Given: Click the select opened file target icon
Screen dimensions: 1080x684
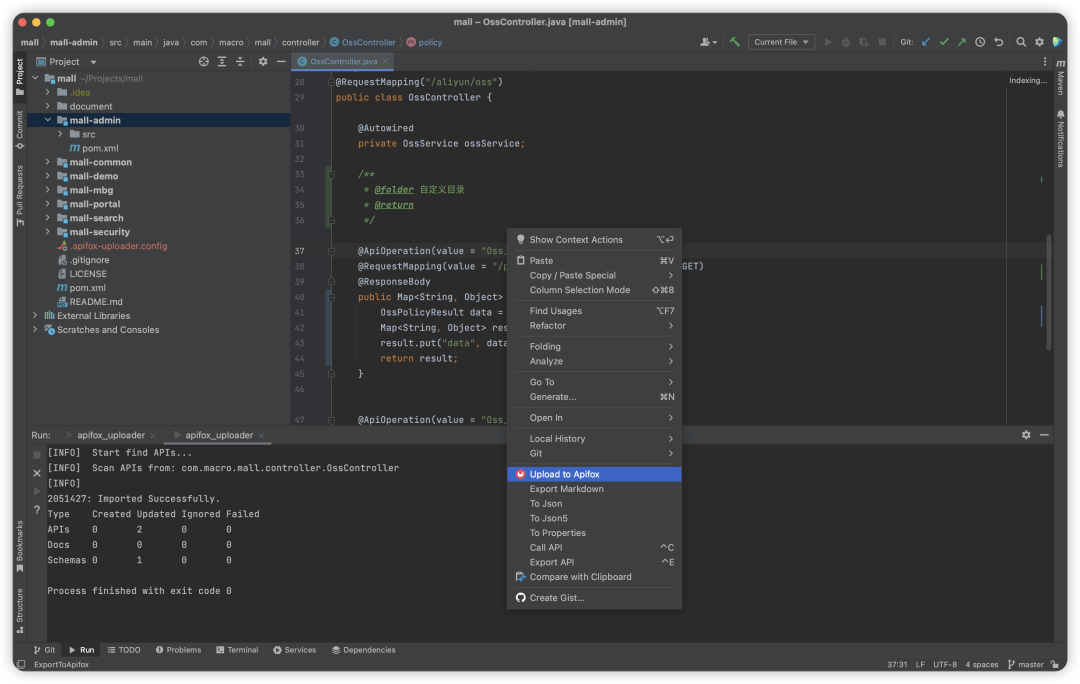Looking at the screenshot, I should coord(204,61).
